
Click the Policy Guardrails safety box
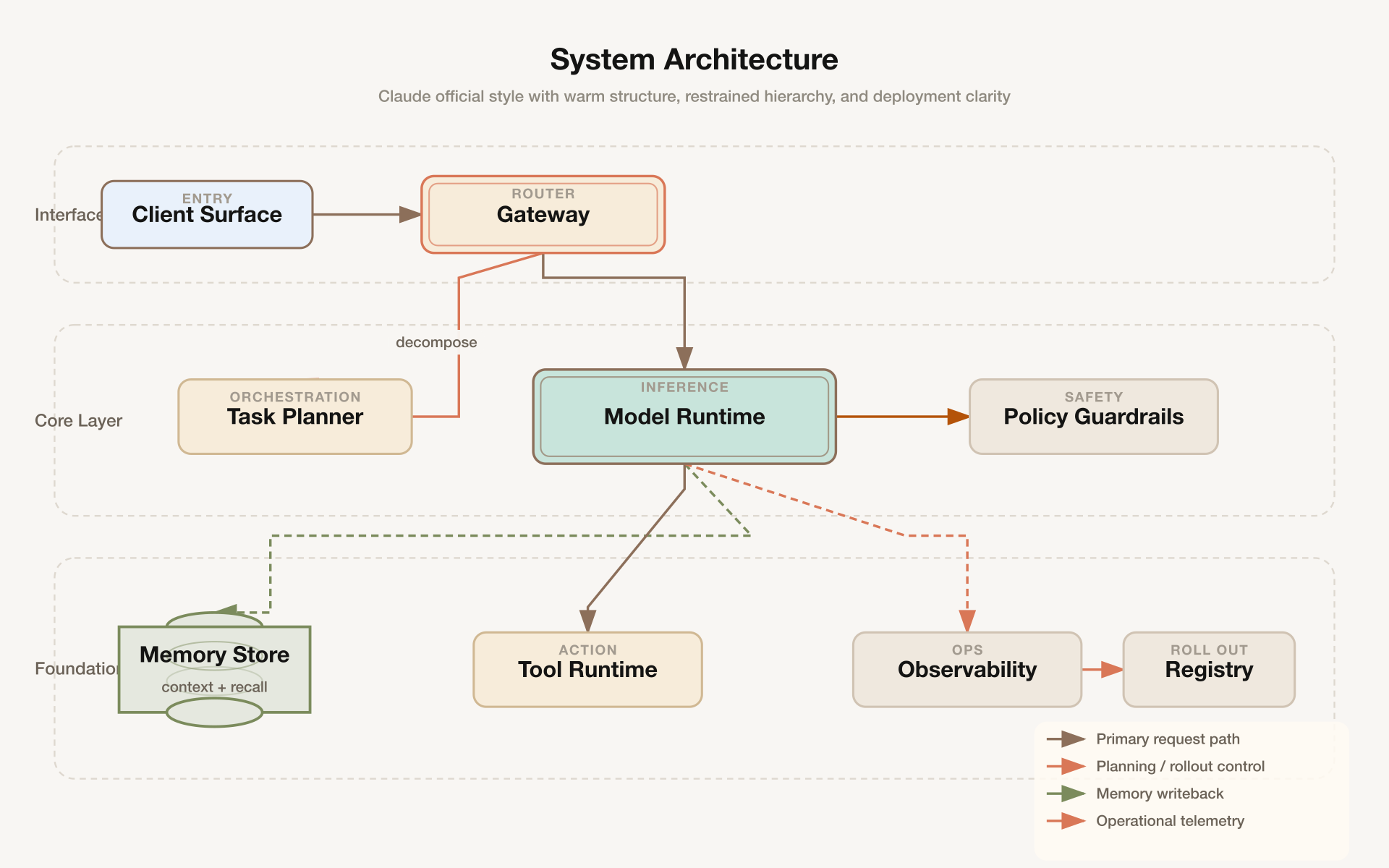(1093, 417)
